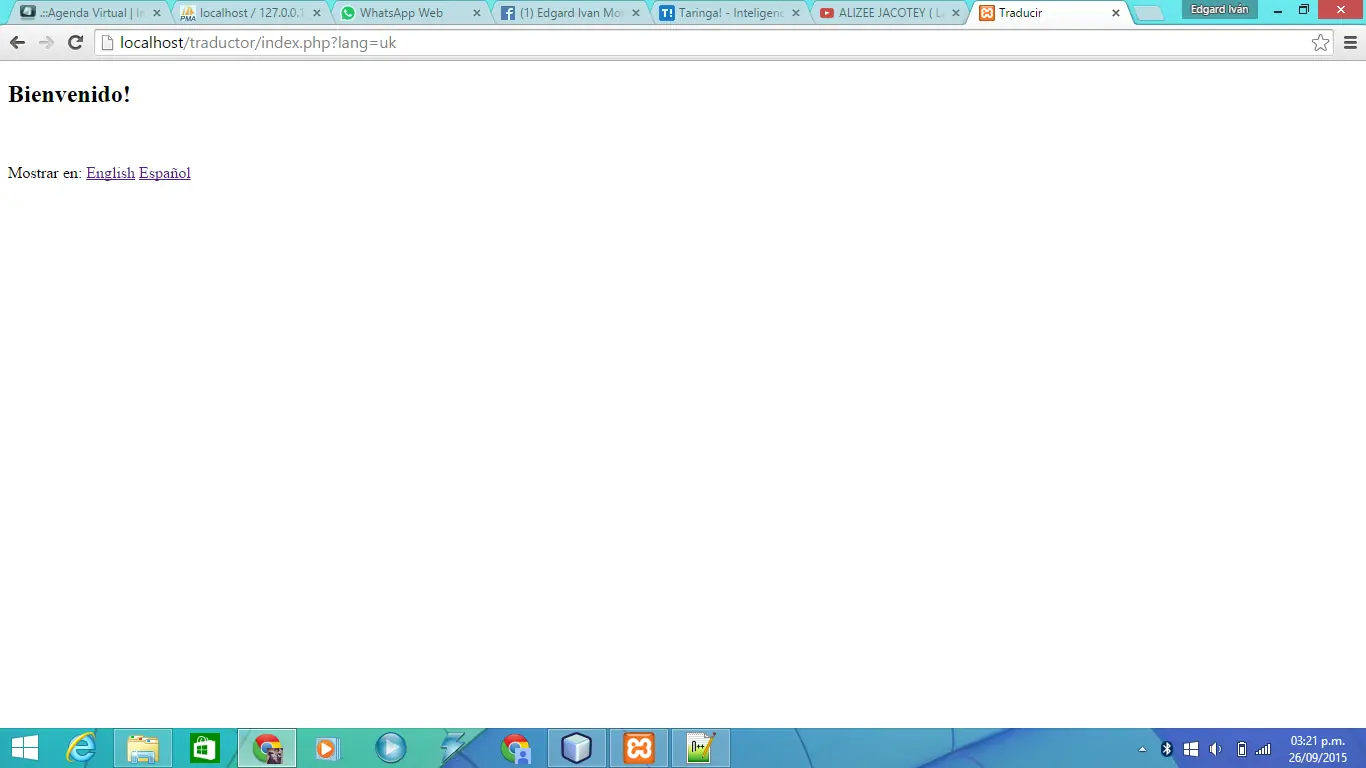
Task: Close the Edgard Ivan Facebook tab
Action: [636, 13]
